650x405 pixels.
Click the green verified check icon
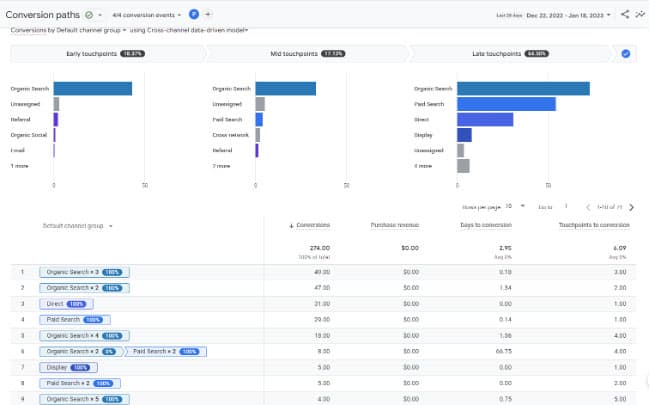pyautogui.click(x=89, y=15)
